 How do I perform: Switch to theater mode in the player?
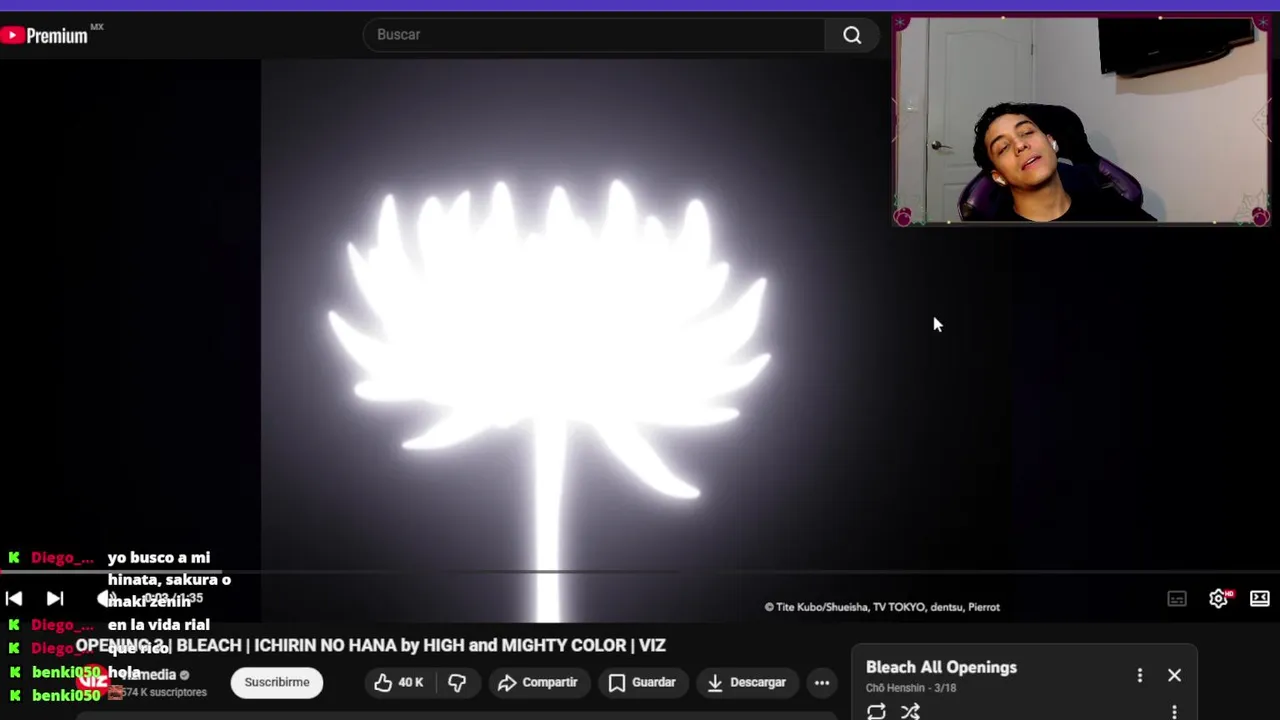[x=1260, y=599]
